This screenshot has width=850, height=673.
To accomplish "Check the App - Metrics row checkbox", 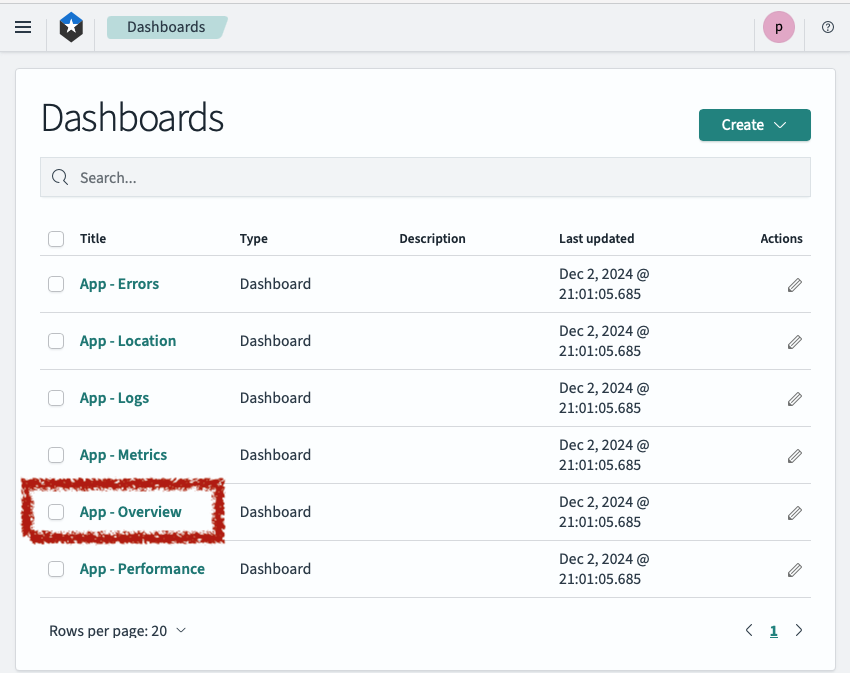I will [56, 454].
